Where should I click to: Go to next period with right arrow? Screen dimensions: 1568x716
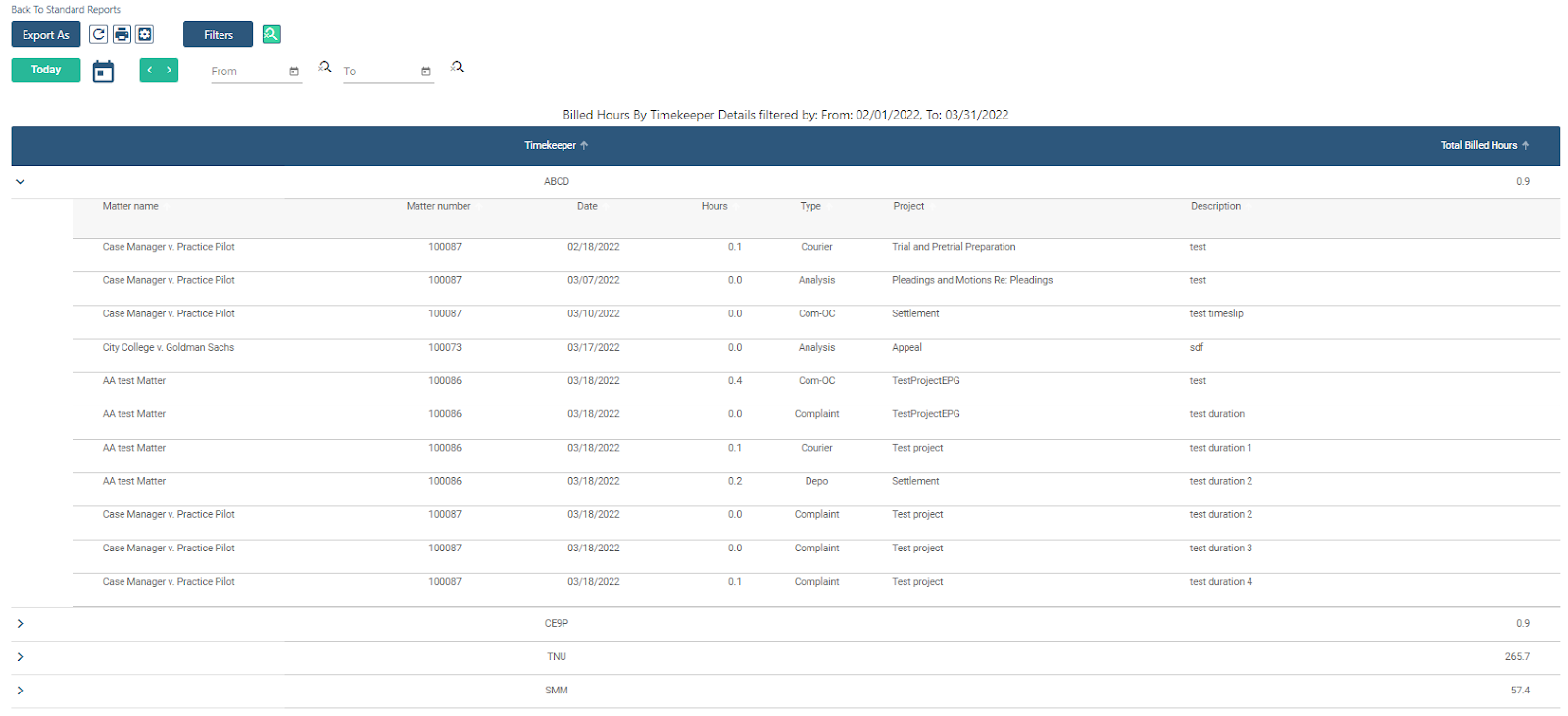tap(169, 70)
